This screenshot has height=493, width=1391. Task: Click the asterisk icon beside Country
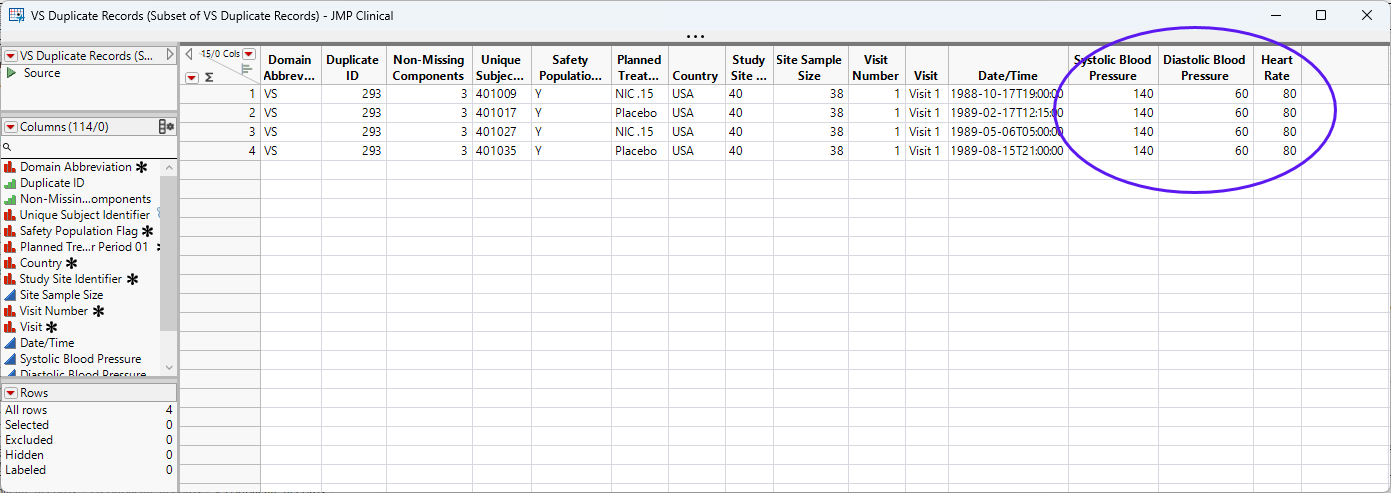tap(71, 263)
